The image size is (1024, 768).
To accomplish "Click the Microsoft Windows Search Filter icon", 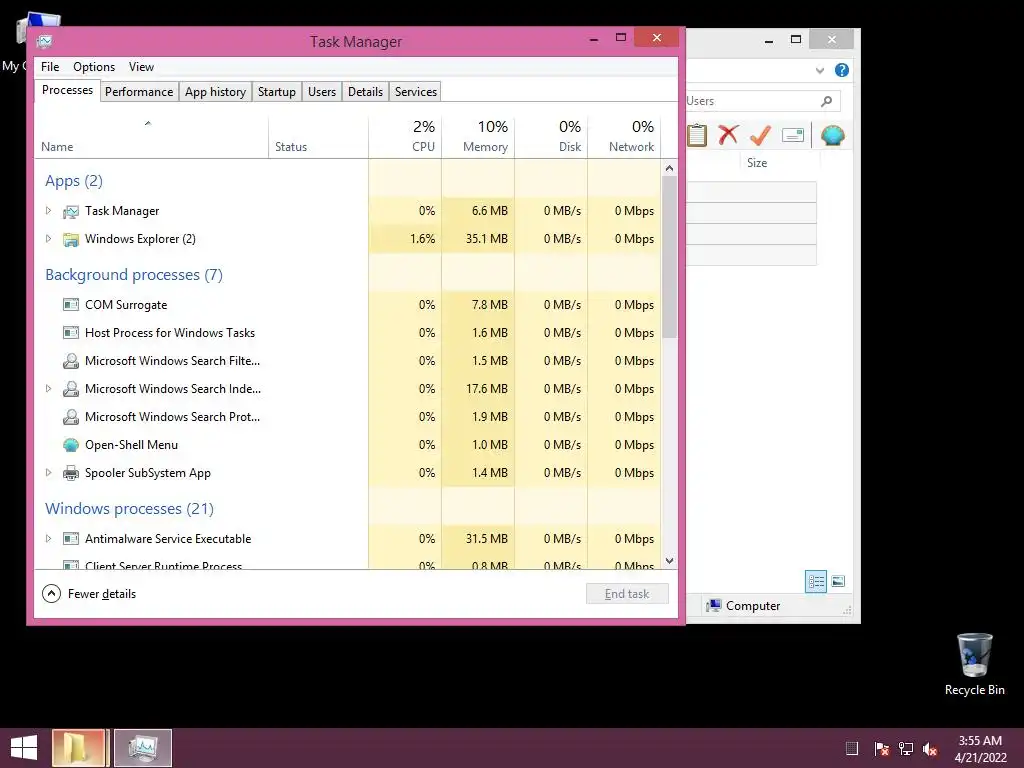I will (x=71, y=361).
